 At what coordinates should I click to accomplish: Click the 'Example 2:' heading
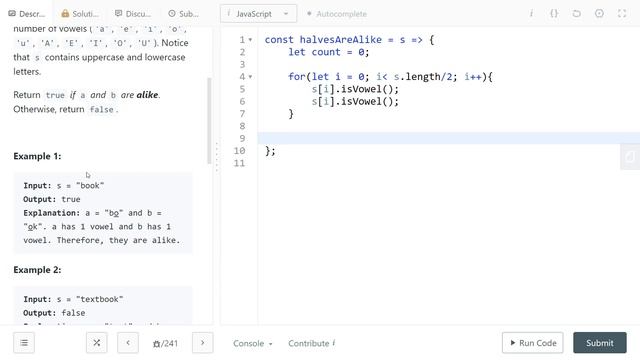coord(37,270)
